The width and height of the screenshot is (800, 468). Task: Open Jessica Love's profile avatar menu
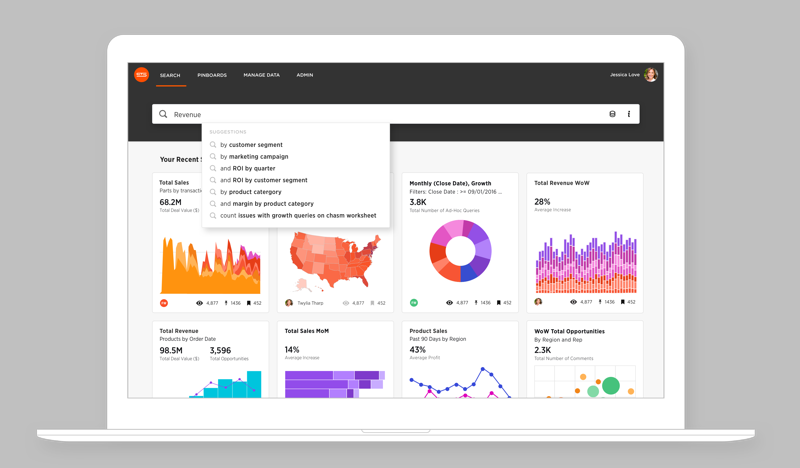[651, 75]
